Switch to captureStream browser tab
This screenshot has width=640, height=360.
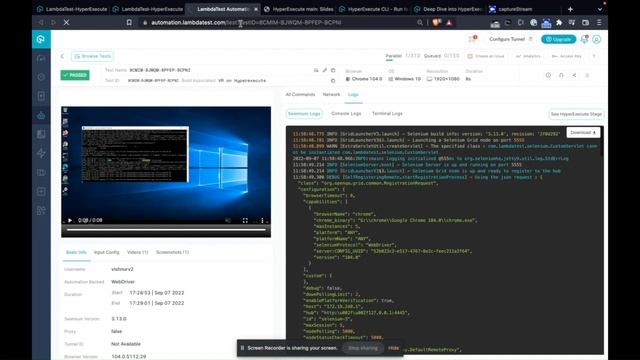(522, 9)
